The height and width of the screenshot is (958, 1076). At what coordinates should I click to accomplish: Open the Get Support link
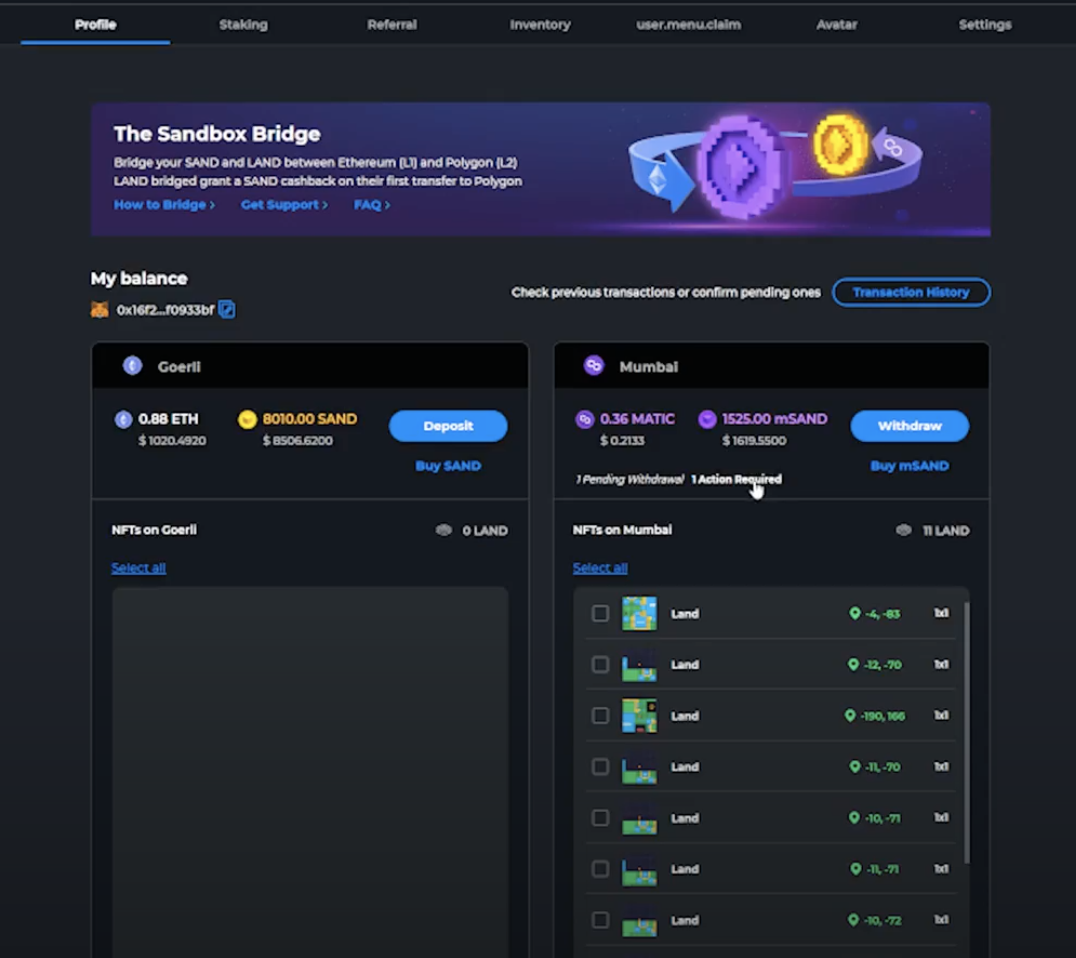pyautogui.click(x=284, y=205)
